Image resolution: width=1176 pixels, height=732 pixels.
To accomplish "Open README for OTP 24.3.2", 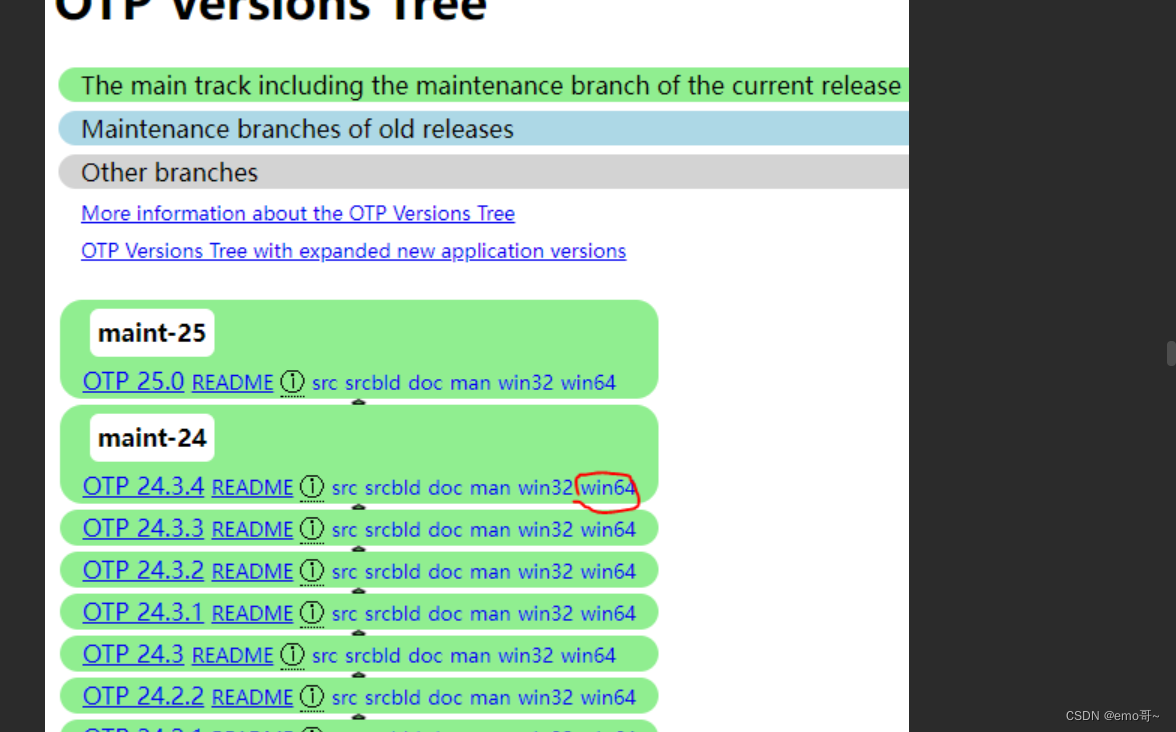I will [x=252, y=572].
